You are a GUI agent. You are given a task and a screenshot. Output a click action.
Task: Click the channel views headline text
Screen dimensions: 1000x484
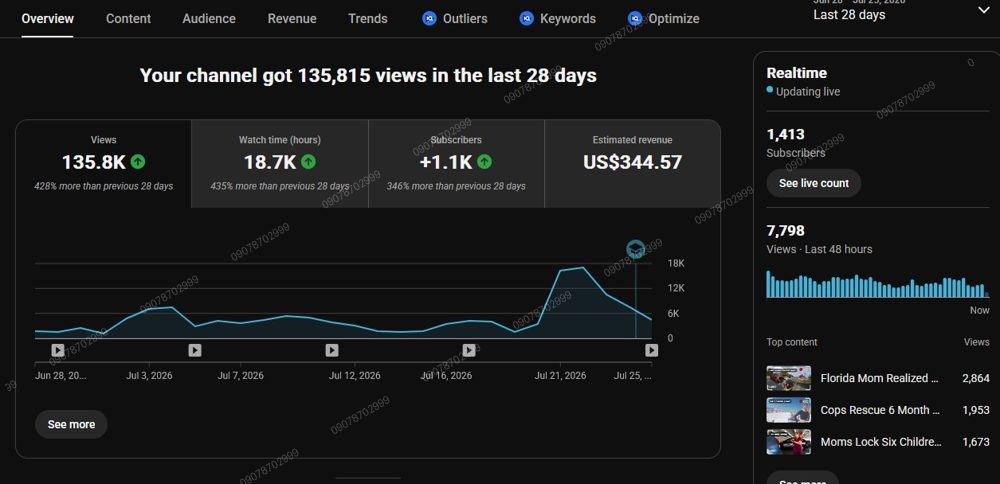coord(368,76)
